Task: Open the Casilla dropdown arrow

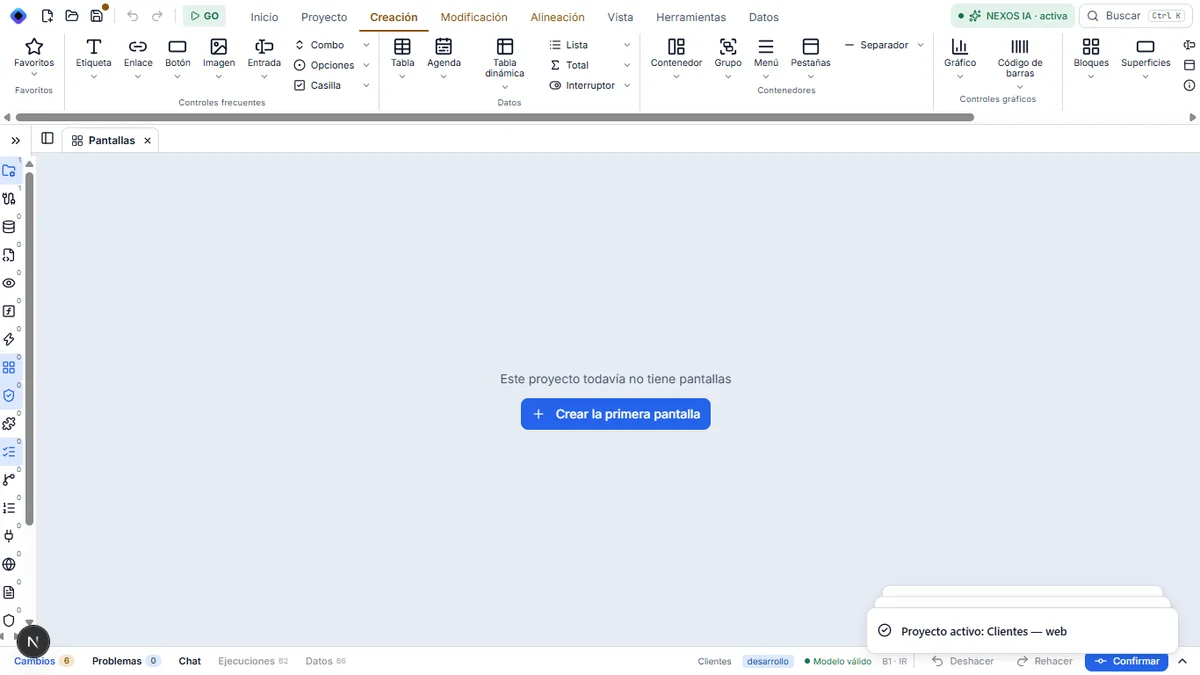Action: tap(366, 85)
